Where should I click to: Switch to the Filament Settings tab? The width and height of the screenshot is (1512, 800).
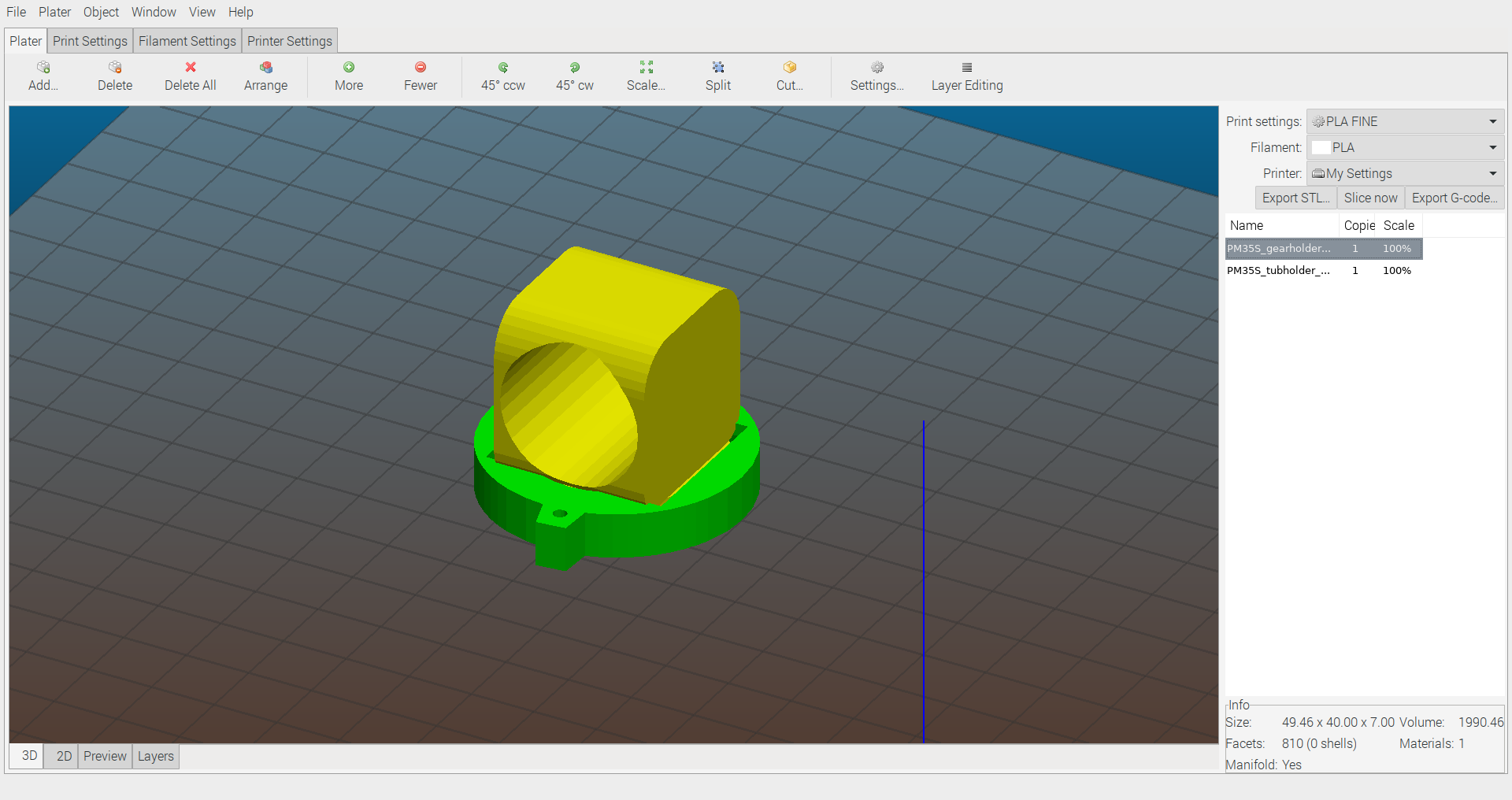pyautogui.click(x=187, y=41)
